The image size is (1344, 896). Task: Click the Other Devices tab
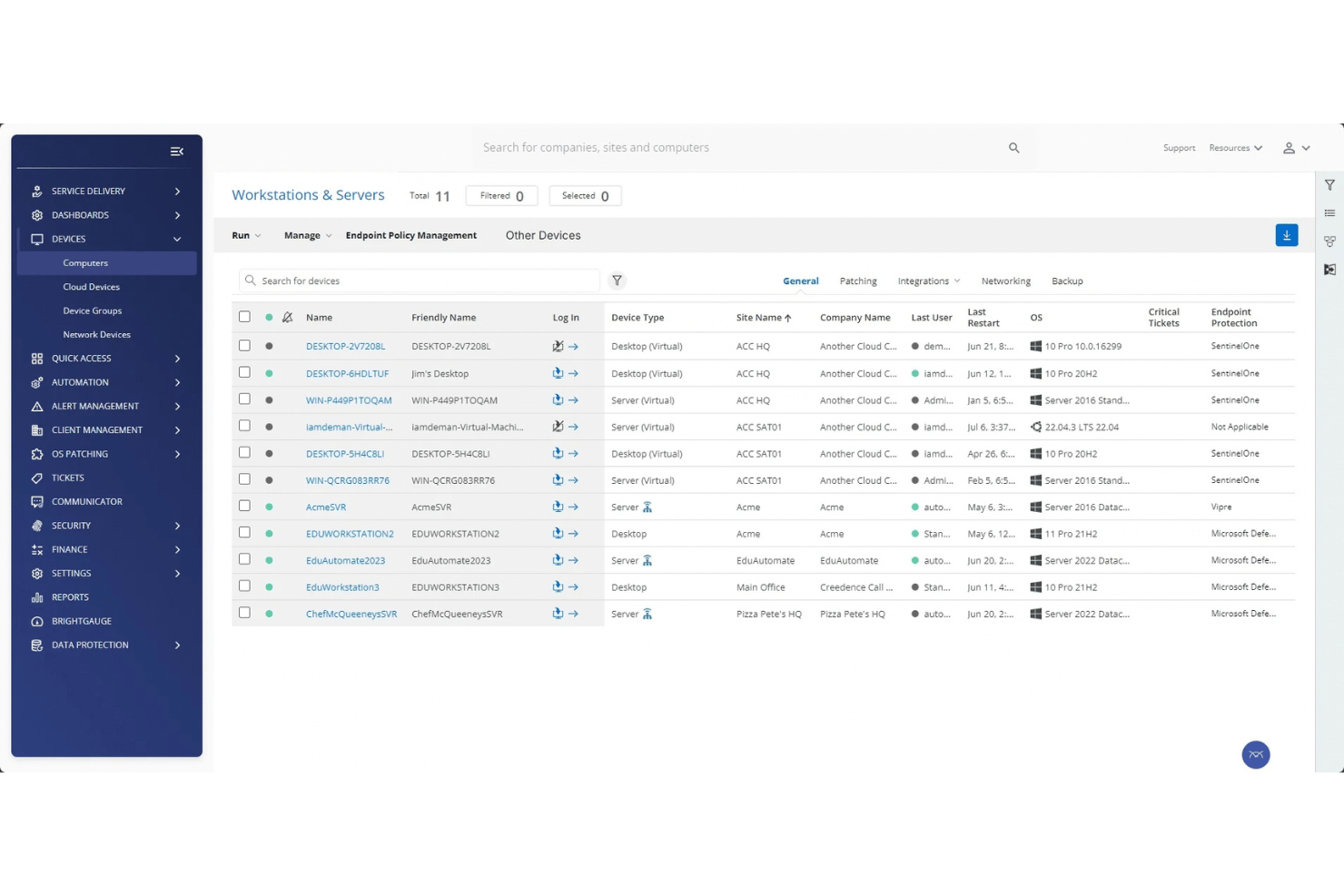tap(543, 235)
